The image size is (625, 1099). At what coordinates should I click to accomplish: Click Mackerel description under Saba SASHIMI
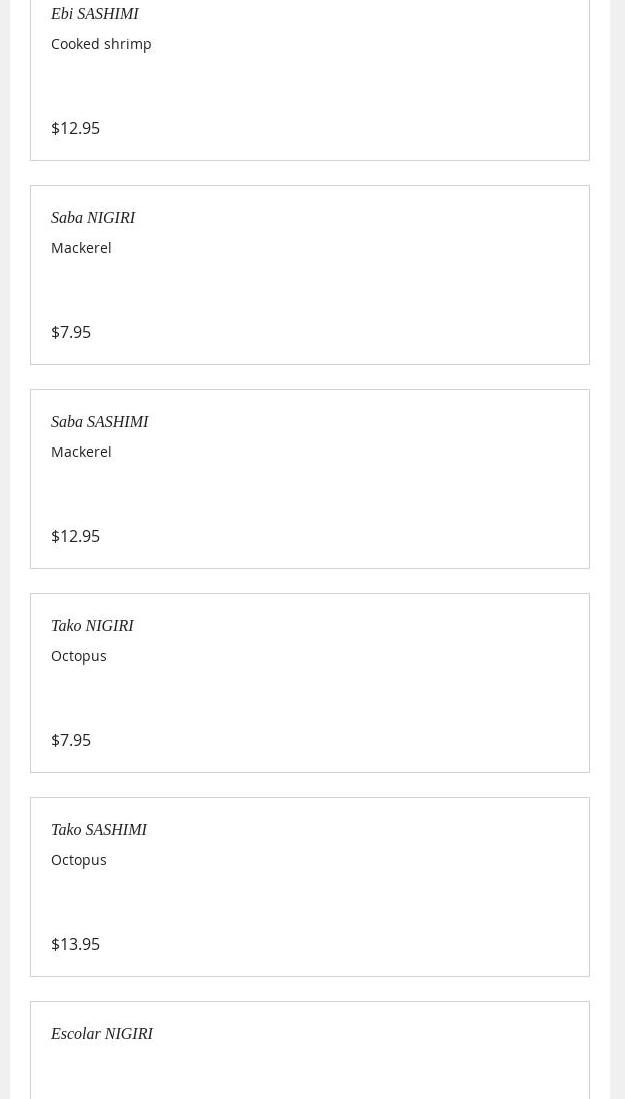(x=81, y=452)
